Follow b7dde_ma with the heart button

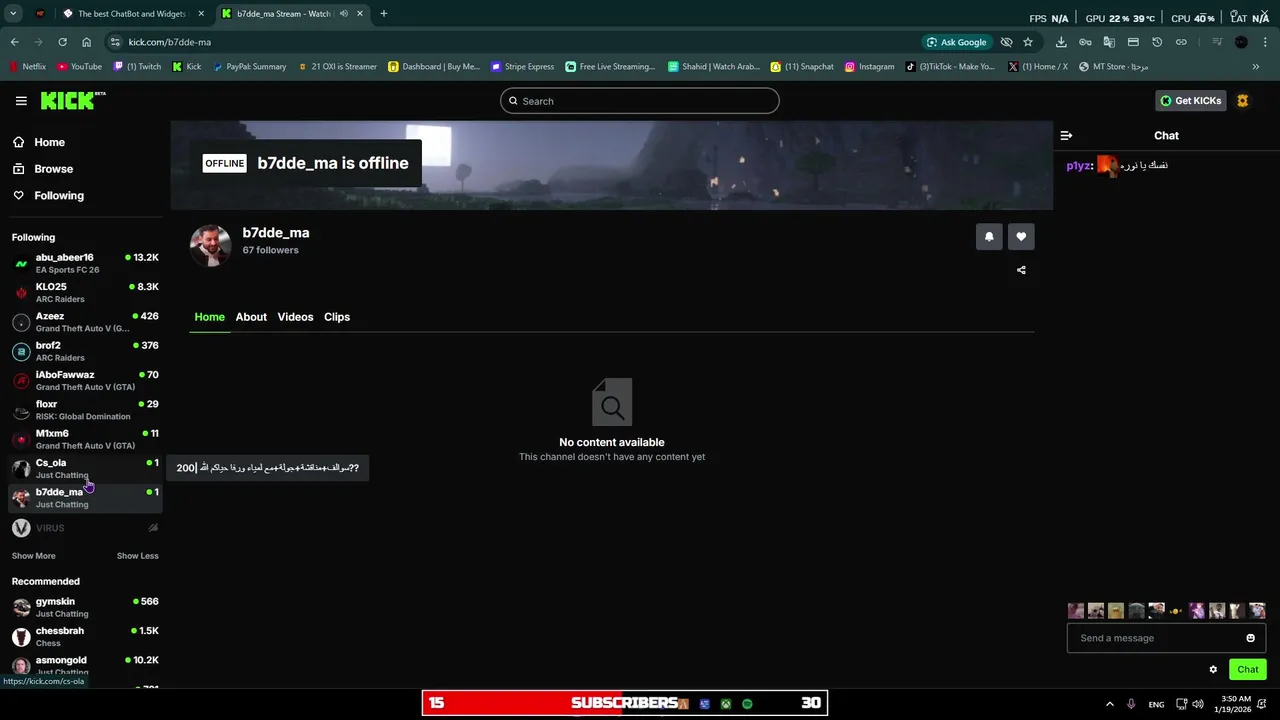pos(1021,237)
